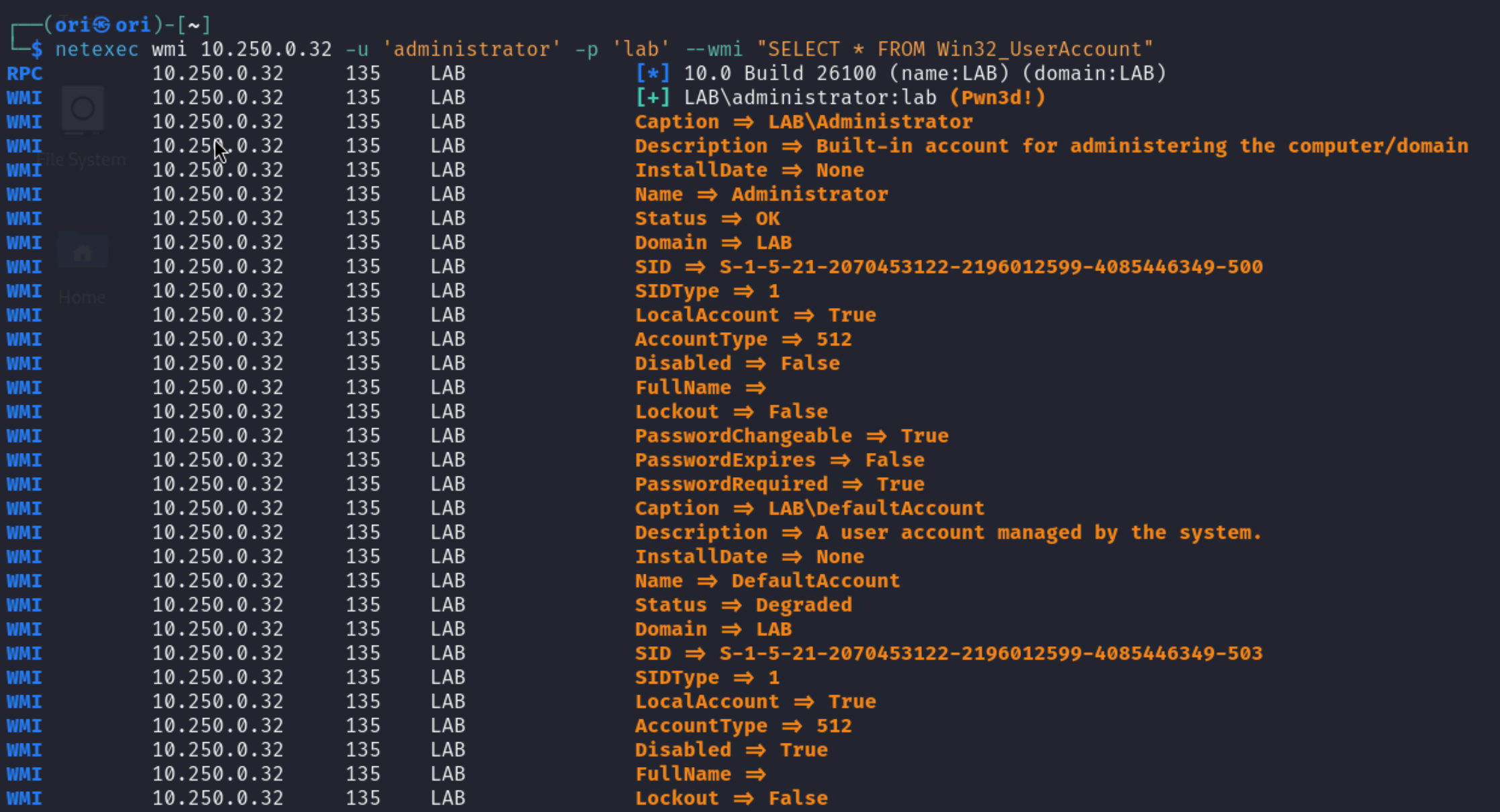Click the Built-in account description text
This screenshot has height=812, width=1500.
coord(1141,146)
